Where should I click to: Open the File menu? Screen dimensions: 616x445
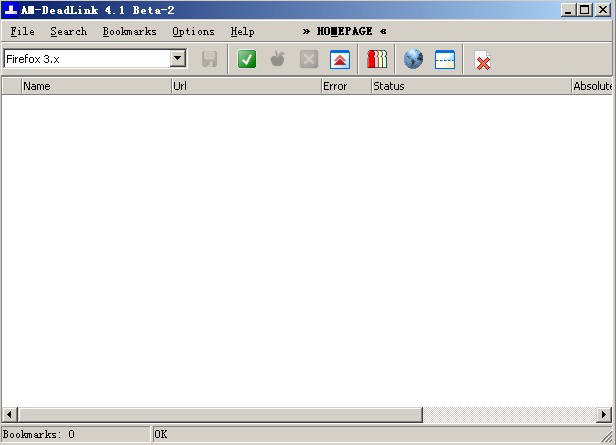(x=22, y=31)
